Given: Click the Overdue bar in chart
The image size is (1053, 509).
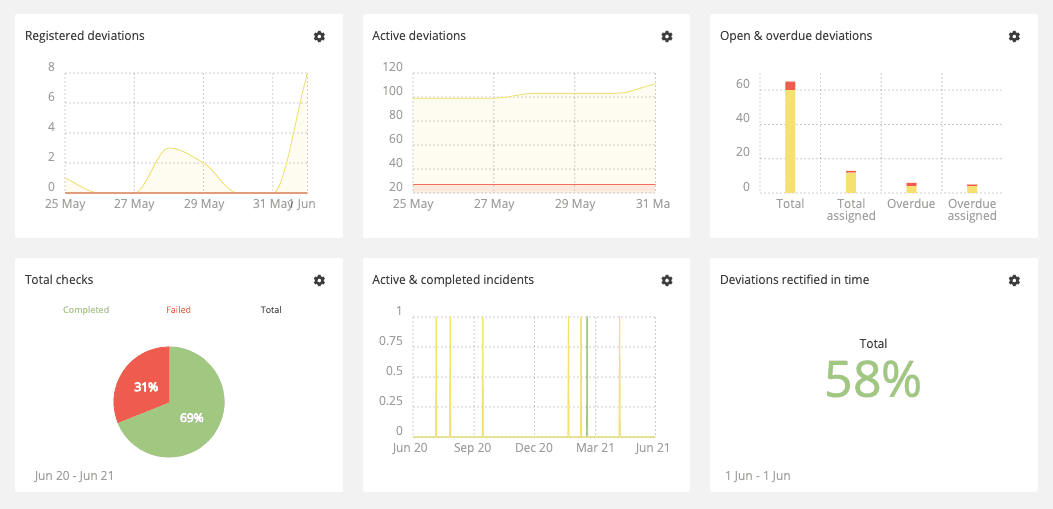Looking at the screenshot, I should click(911, 188).
